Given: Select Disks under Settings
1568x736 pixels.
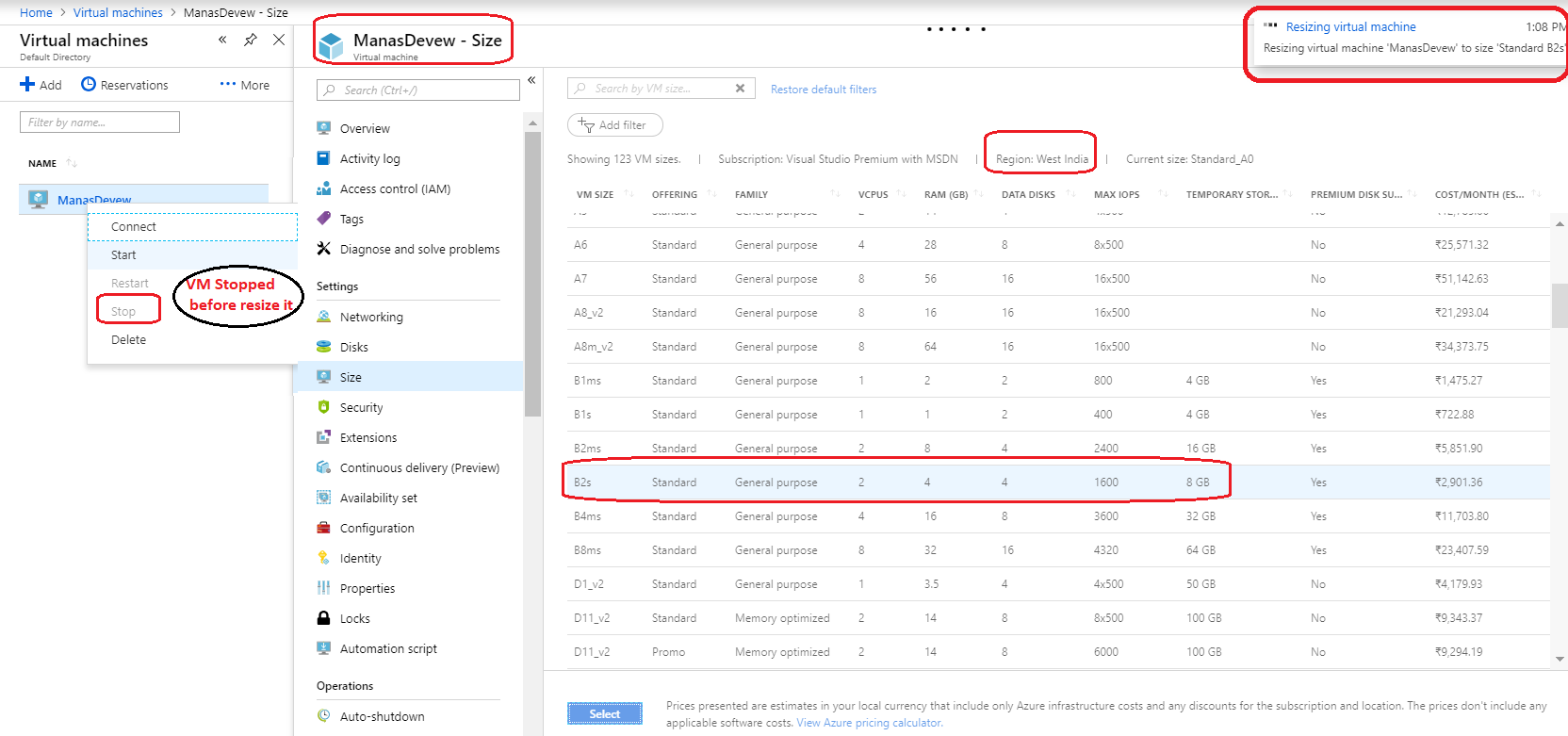Looking at the screenshot, I should coord(353,347).
